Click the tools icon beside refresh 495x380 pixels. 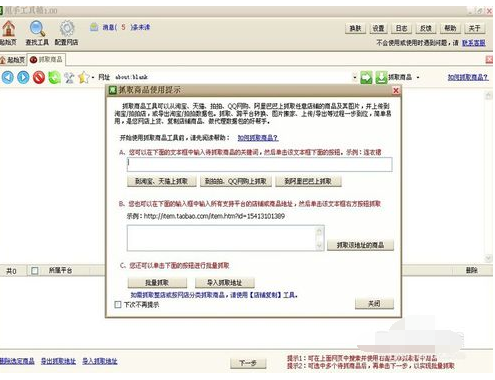point(69,77)
